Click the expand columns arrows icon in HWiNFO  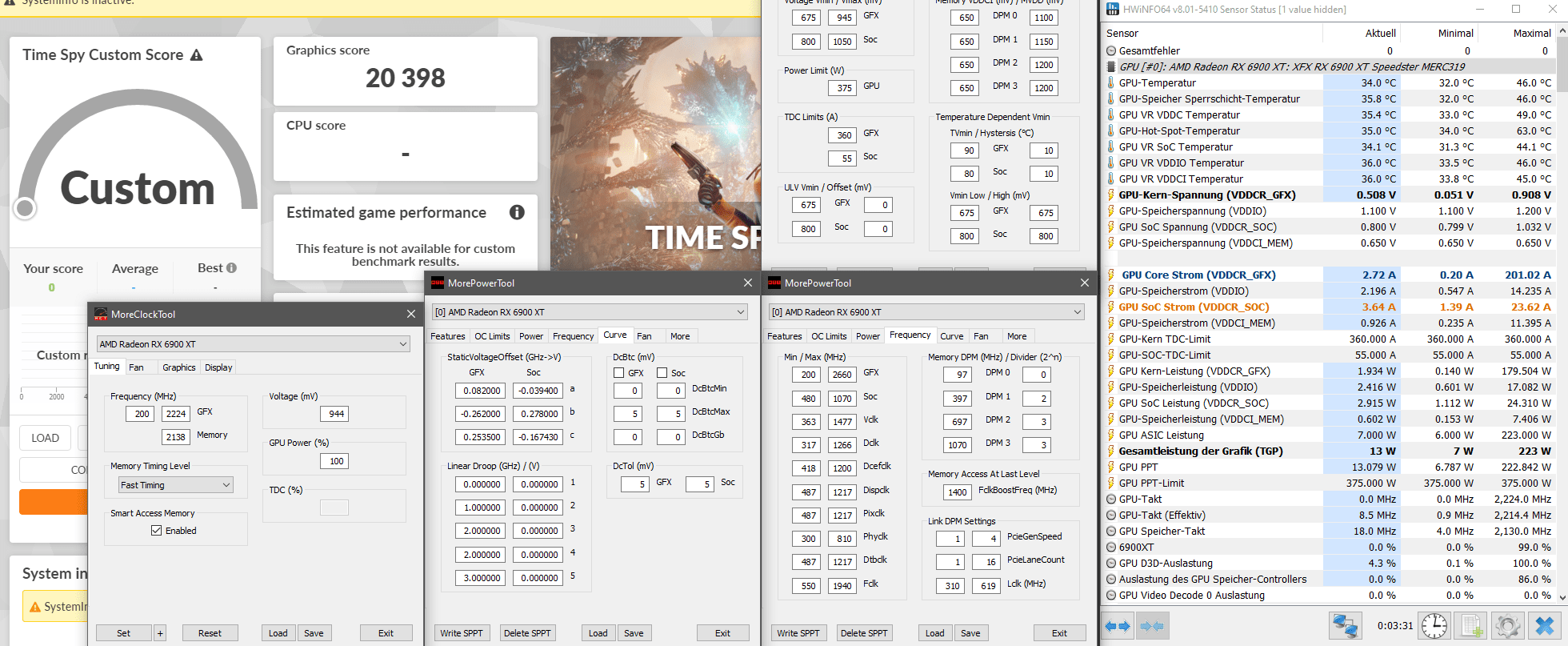pyautogui.click(x=1118, y=626)
